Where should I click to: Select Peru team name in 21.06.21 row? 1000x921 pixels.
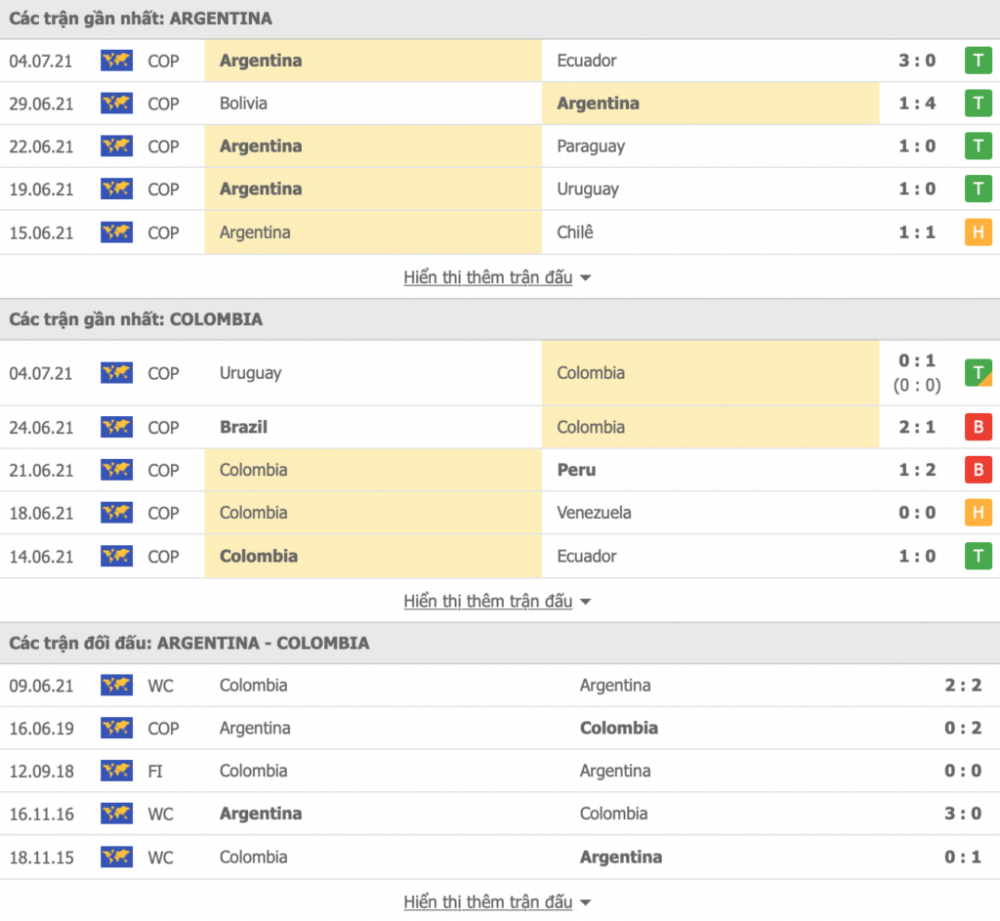click(x=577, y=470)
